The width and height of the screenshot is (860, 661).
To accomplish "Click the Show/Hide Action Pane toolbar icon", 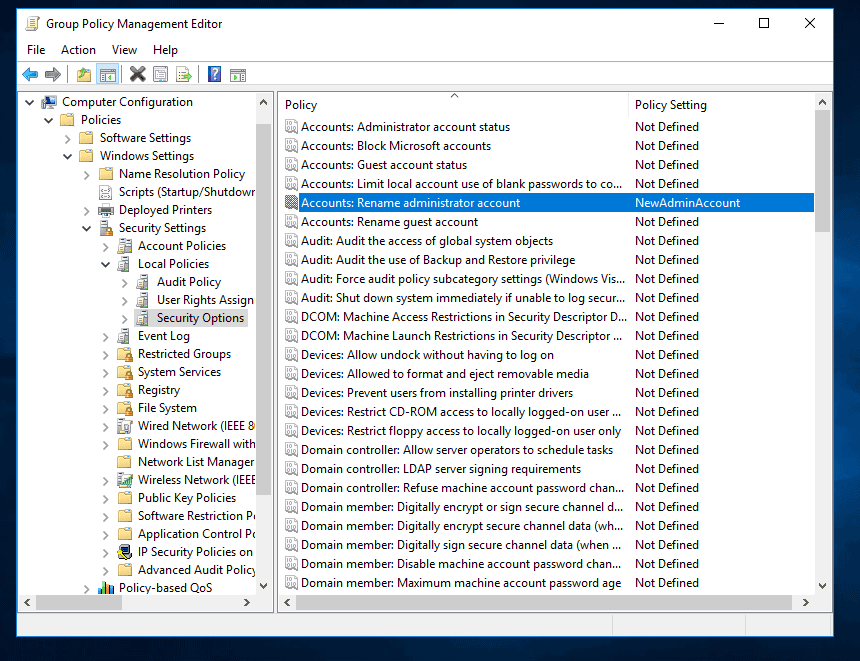I will pyautogui.click(x=238, y=75).
